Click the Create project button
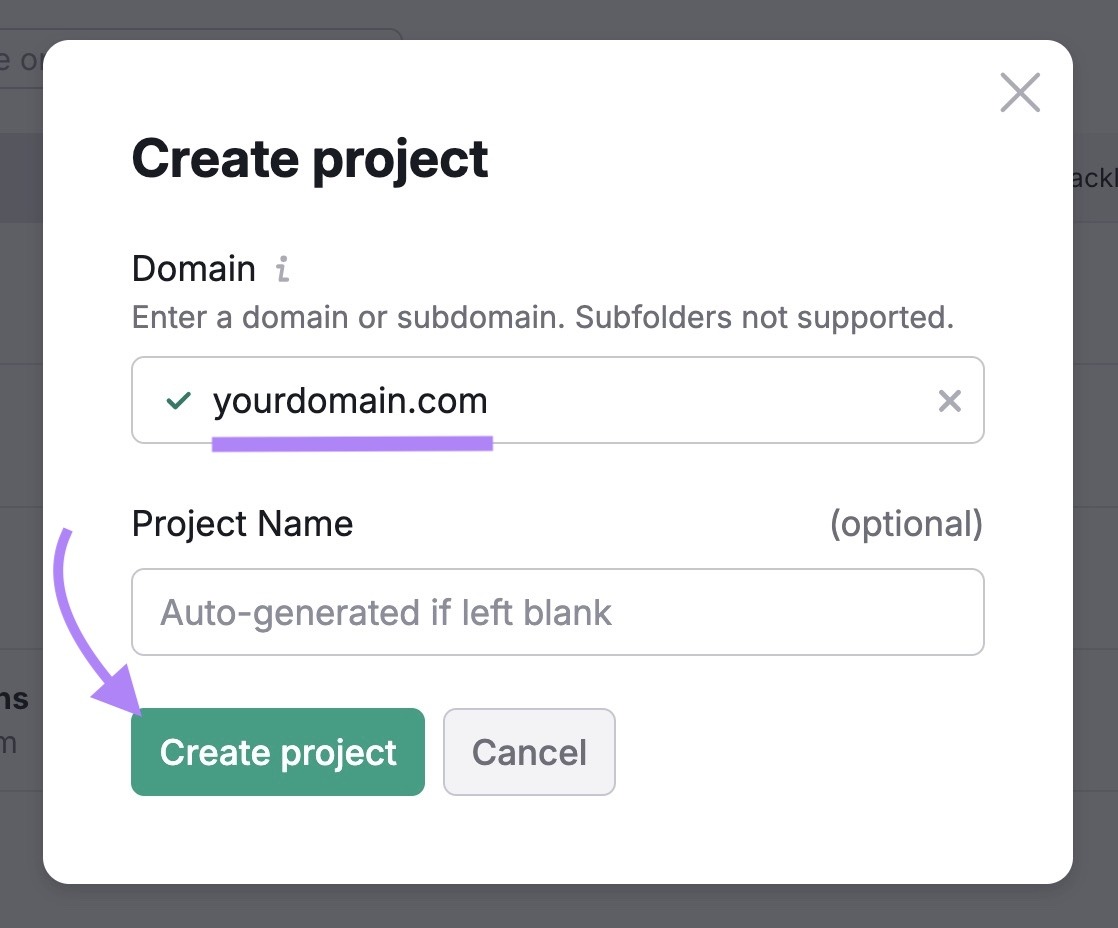This screenshot has width=1118, height=928. 277,752
